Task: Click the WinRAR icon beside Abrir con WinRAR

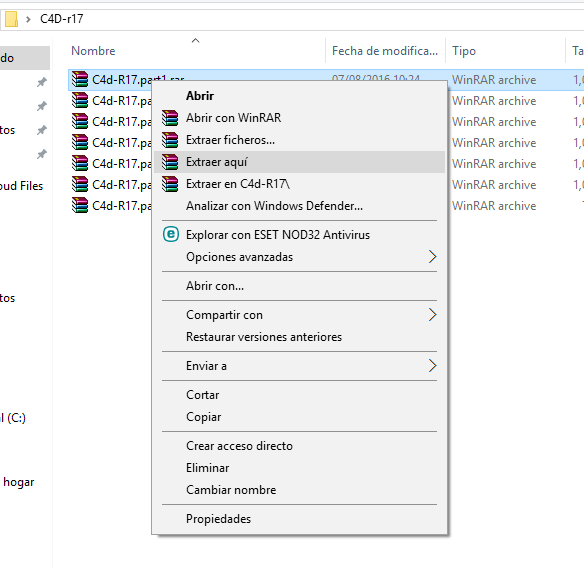Action: pos(170,118)
